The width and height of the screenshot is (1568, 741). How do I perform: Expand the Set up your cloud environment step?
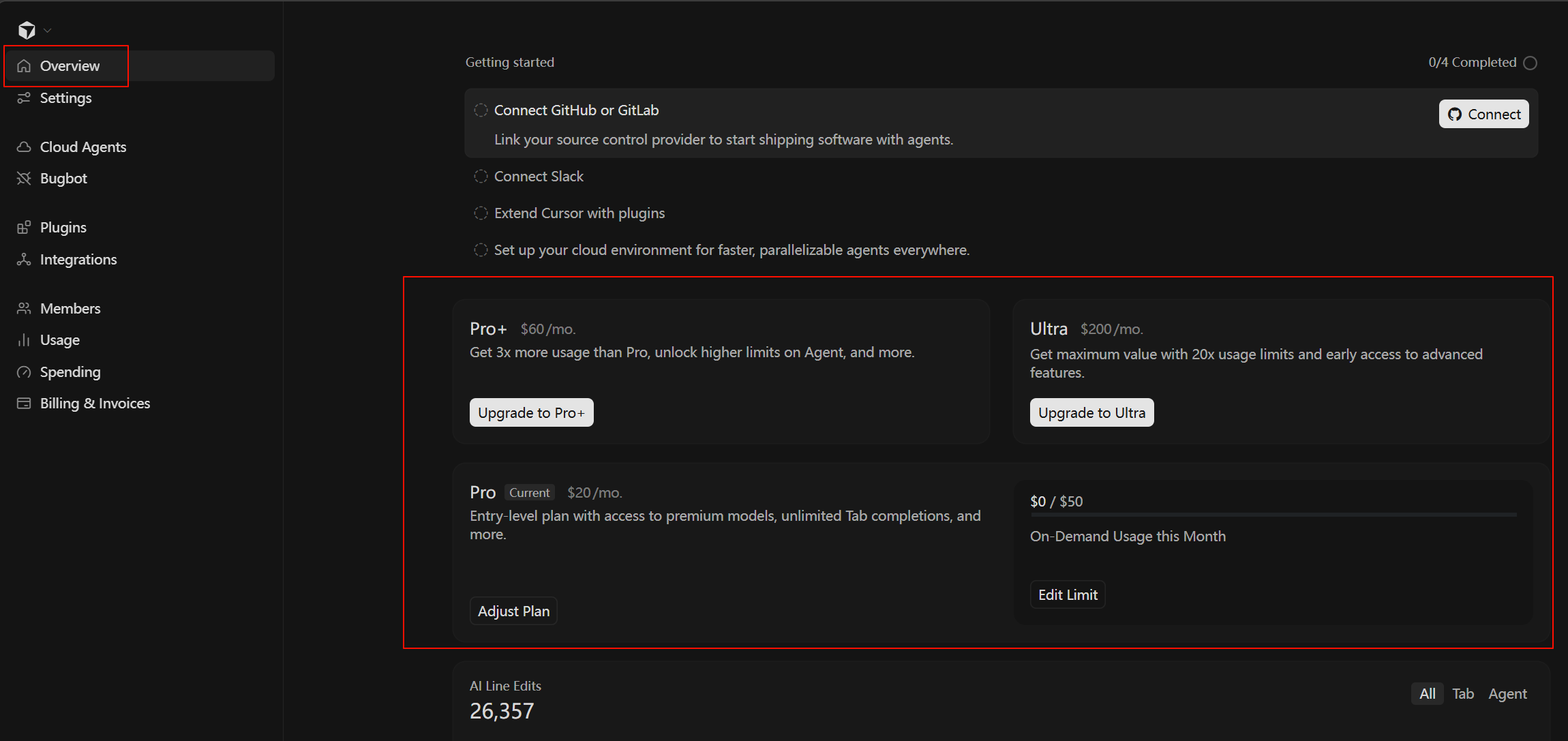[x=732, y=250]
